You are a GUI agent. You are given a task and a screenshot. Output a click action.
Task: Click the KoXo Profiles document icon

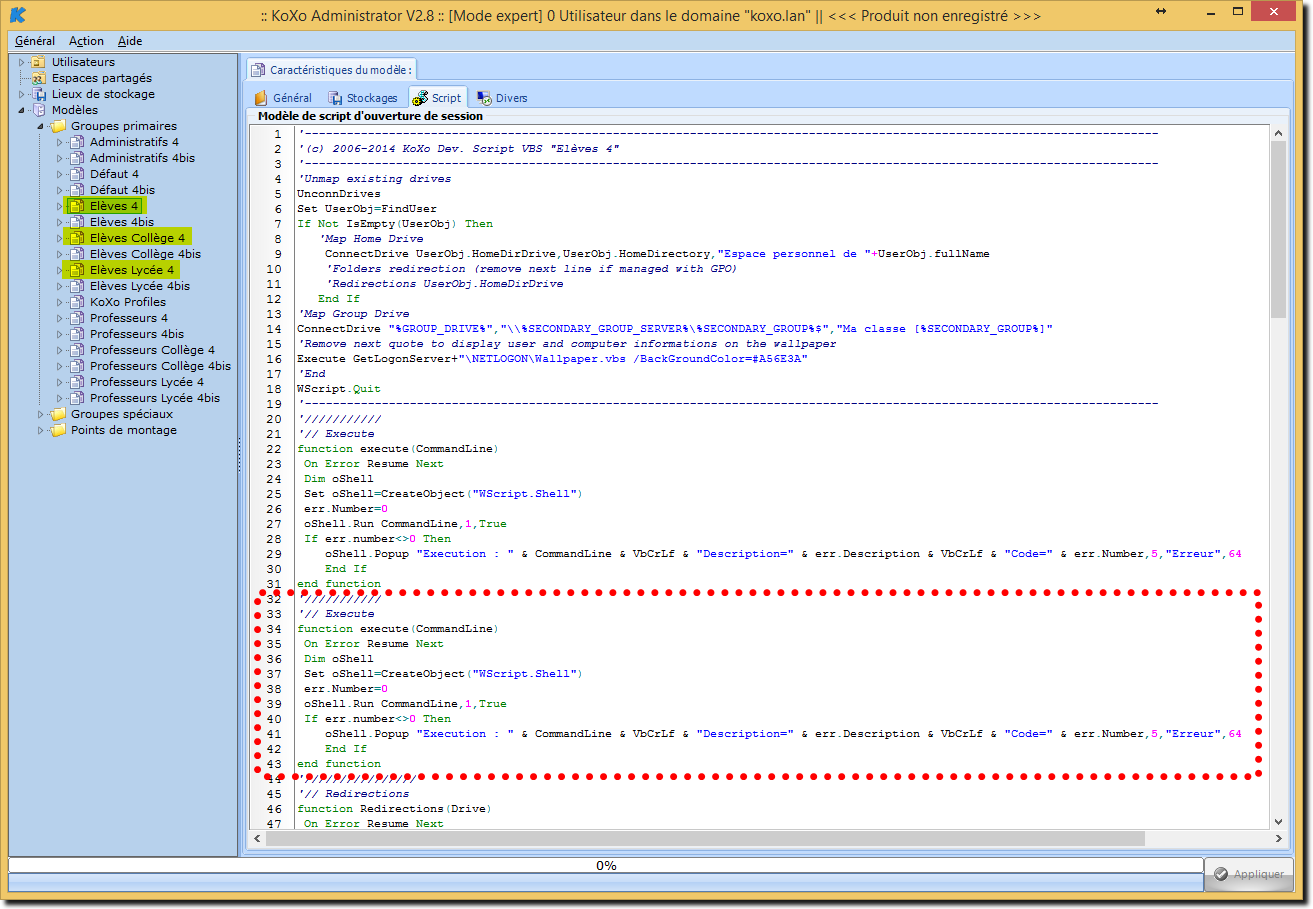pyautogui.click(x=76, y=302)
